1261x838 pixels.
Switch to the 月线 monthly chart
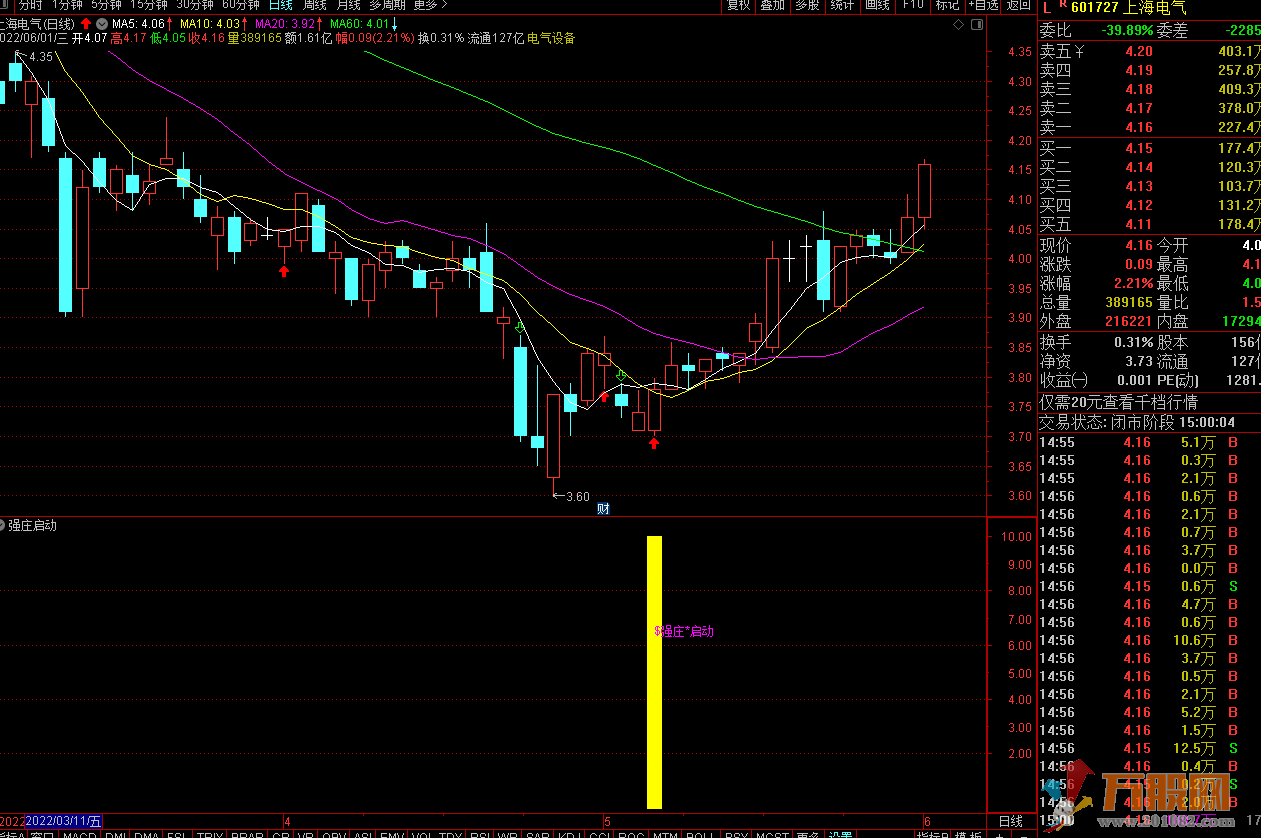(349, 5)
